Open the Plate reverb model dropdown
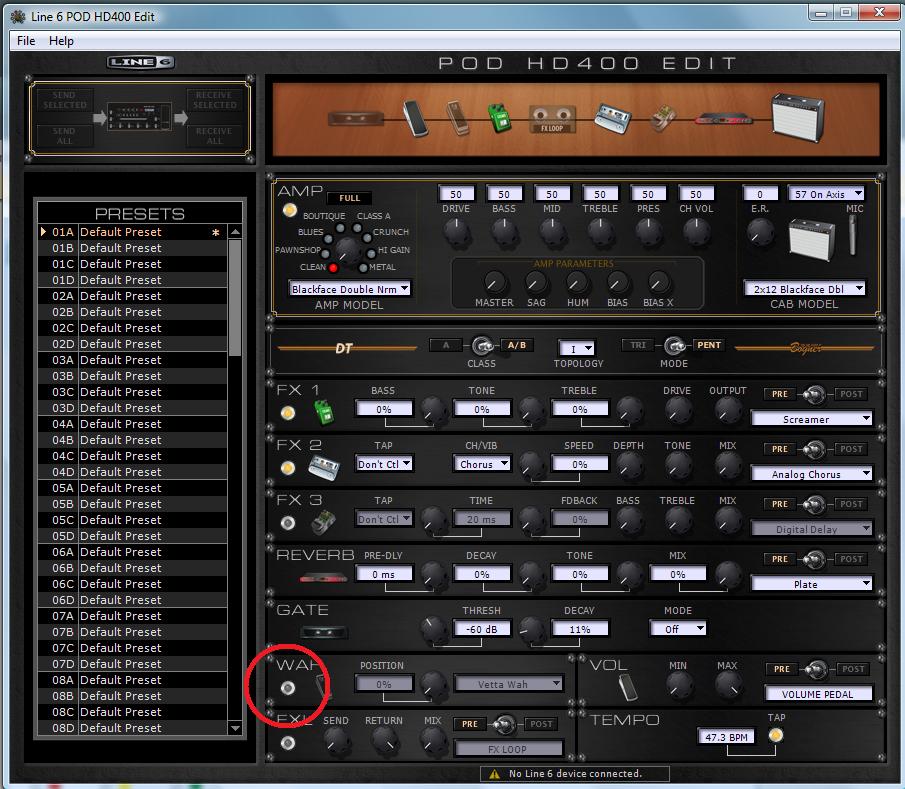Viewport: 905px width, 789px height. [811, 584]
